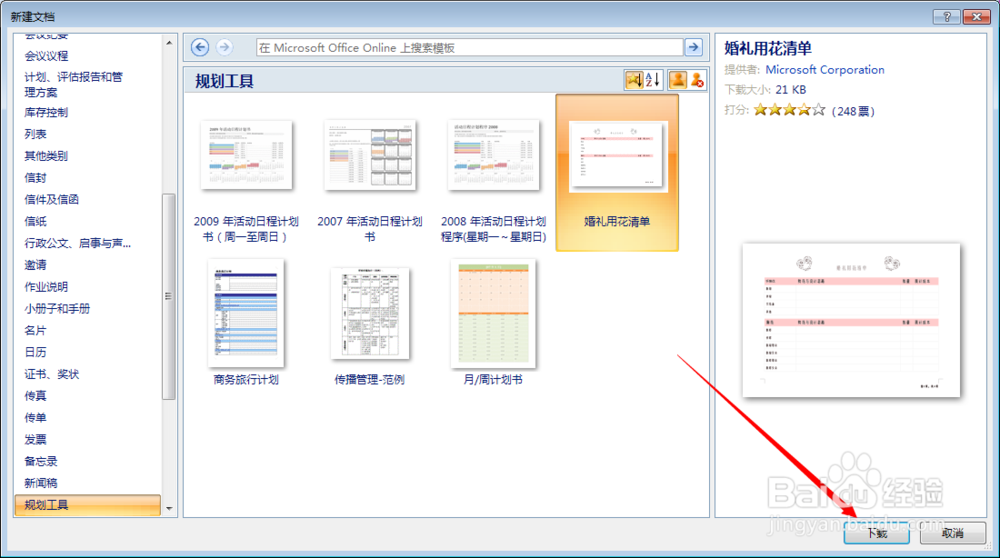Select highlighted 规划工具 category
Image resolution: width=1000 pixels, height=558 pixels.
[x=87, y=505]
